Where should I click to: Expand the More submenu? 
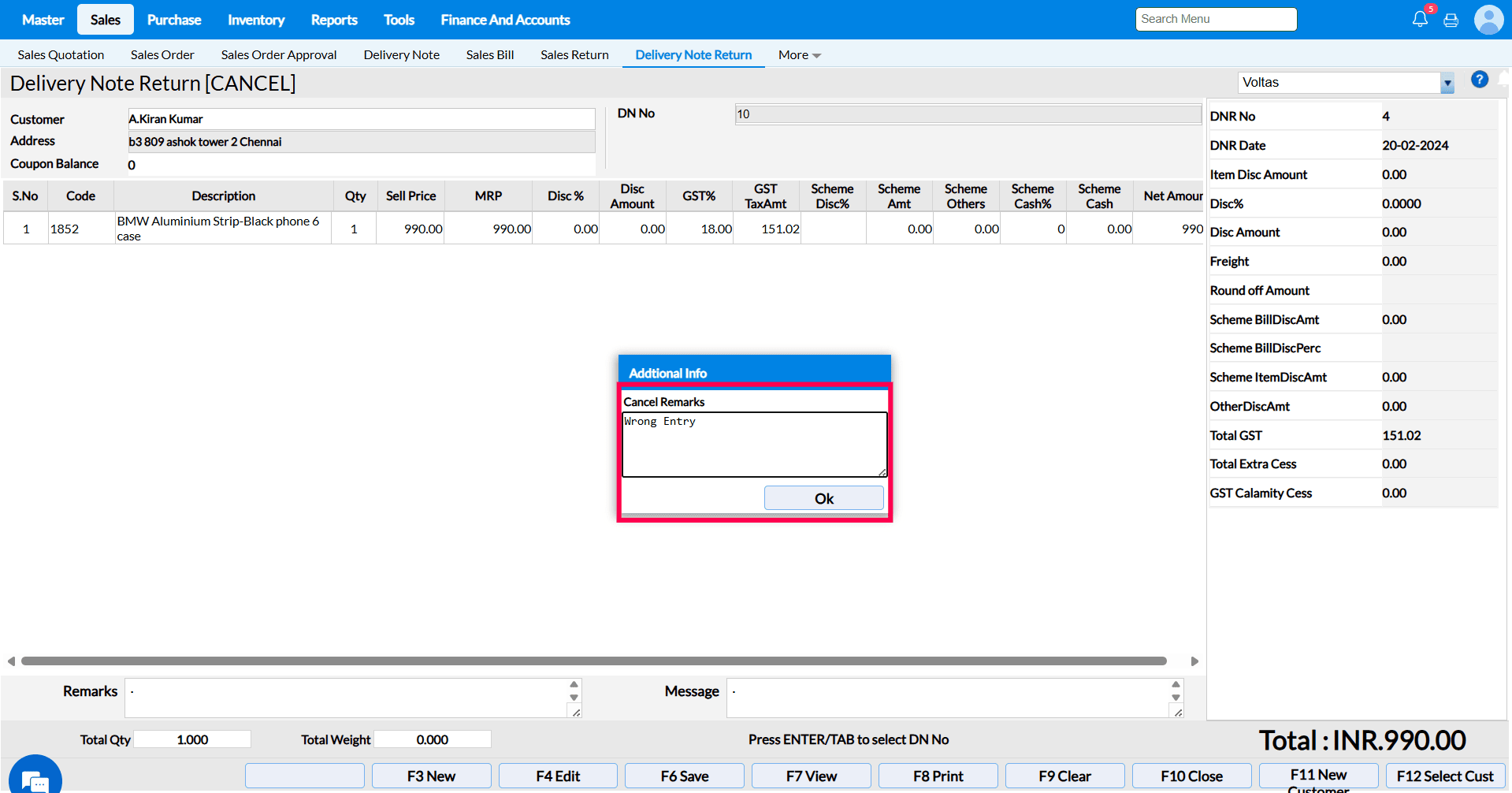(x=799, y=55)
